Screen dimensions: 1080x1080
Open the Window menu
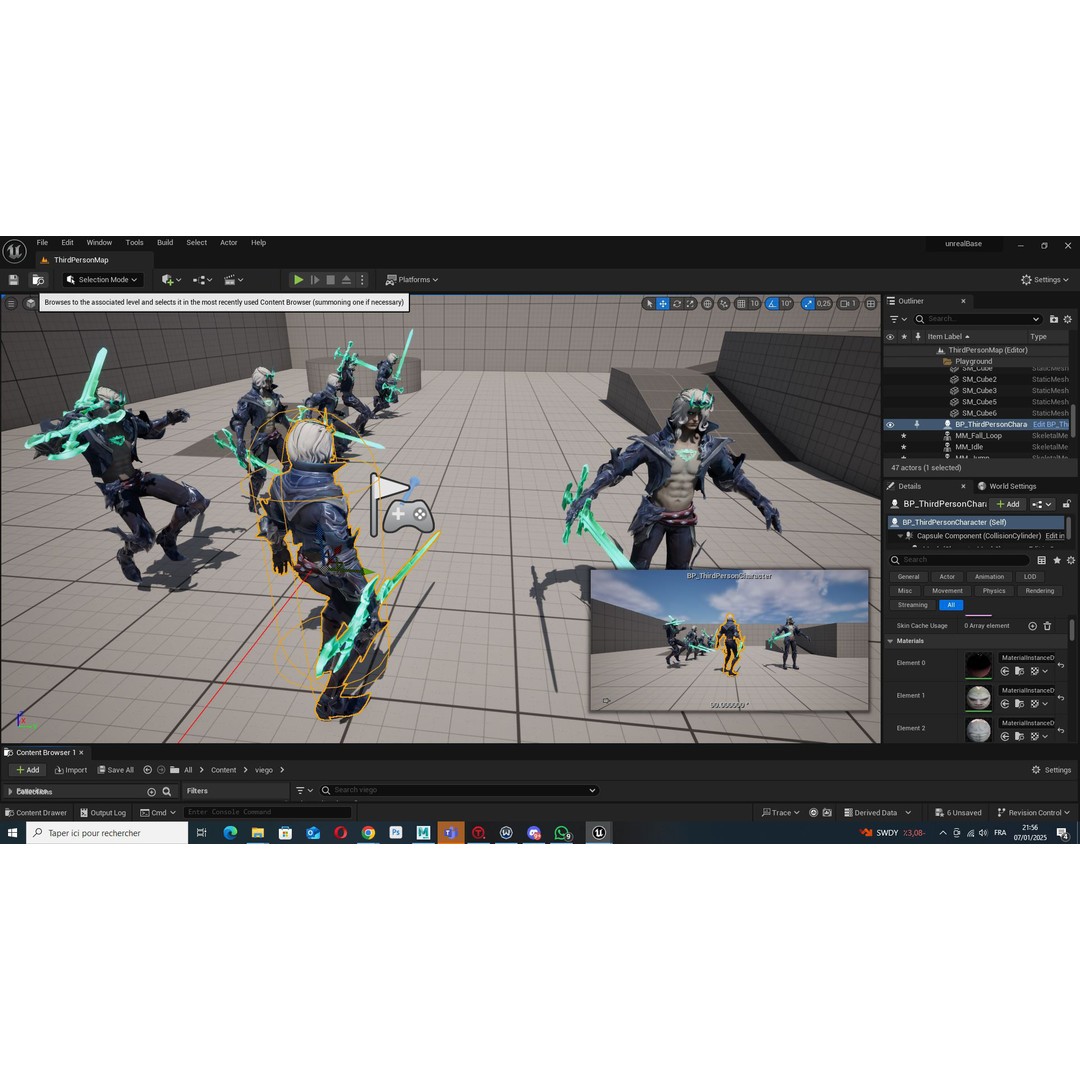coord(99,242)
